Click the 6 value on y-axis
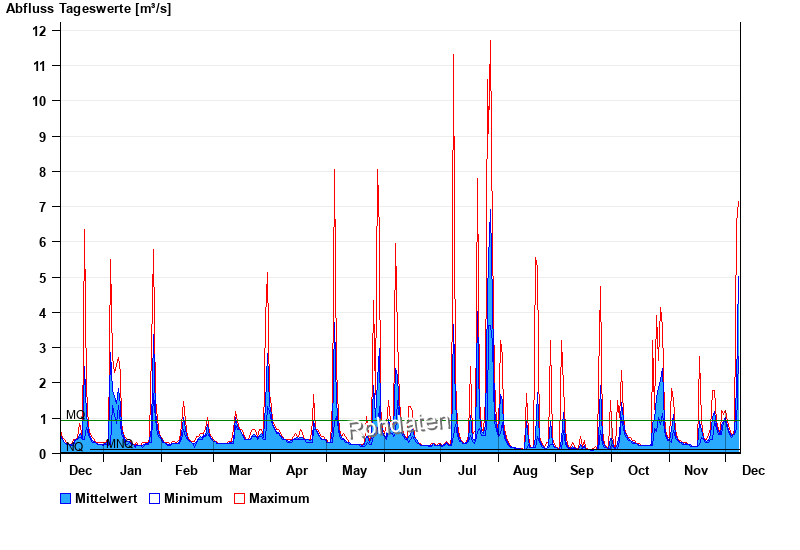 click(x=43, y=242)
